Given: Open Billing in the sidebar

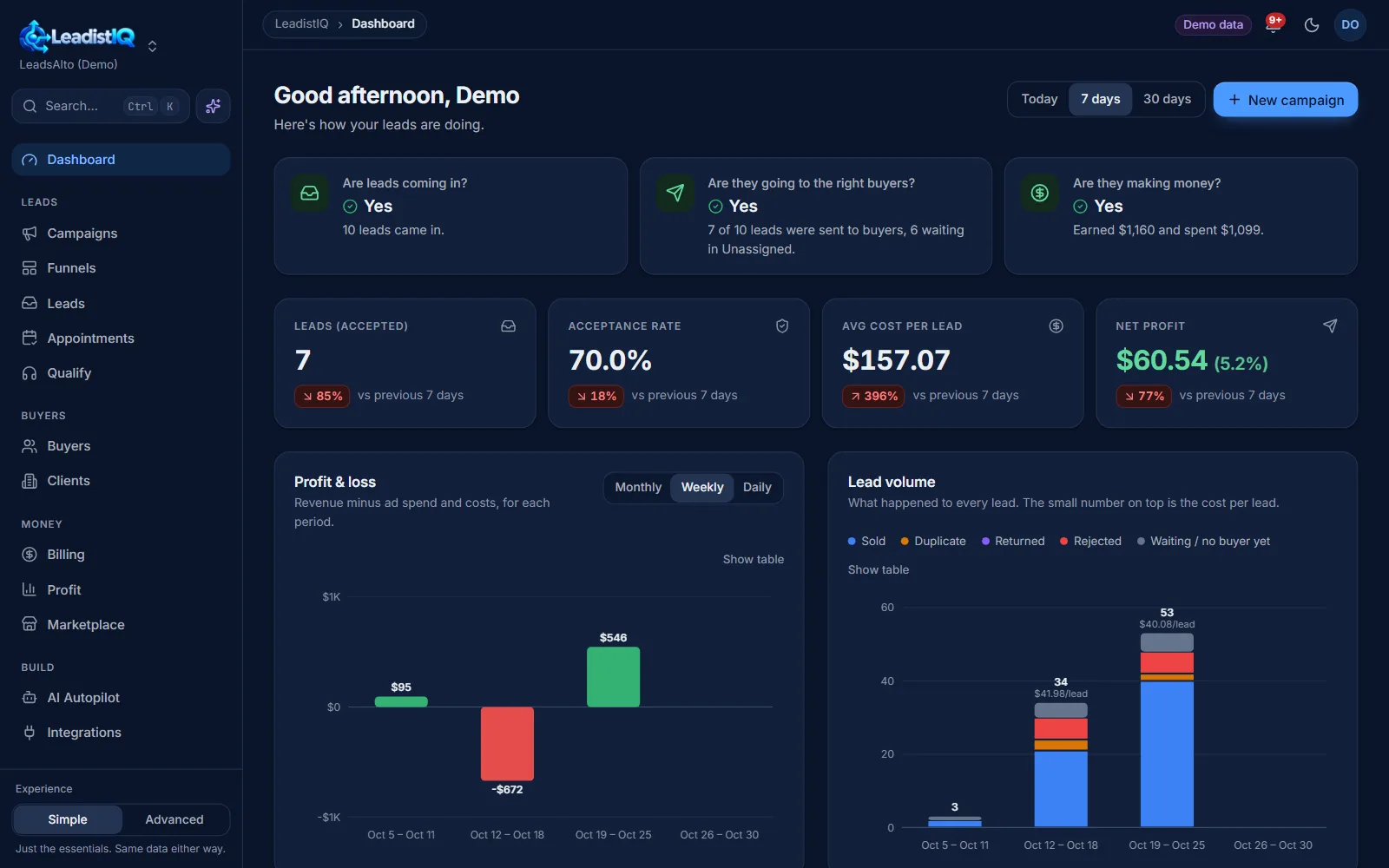Looking at the screenshot, I should (121, 555).
